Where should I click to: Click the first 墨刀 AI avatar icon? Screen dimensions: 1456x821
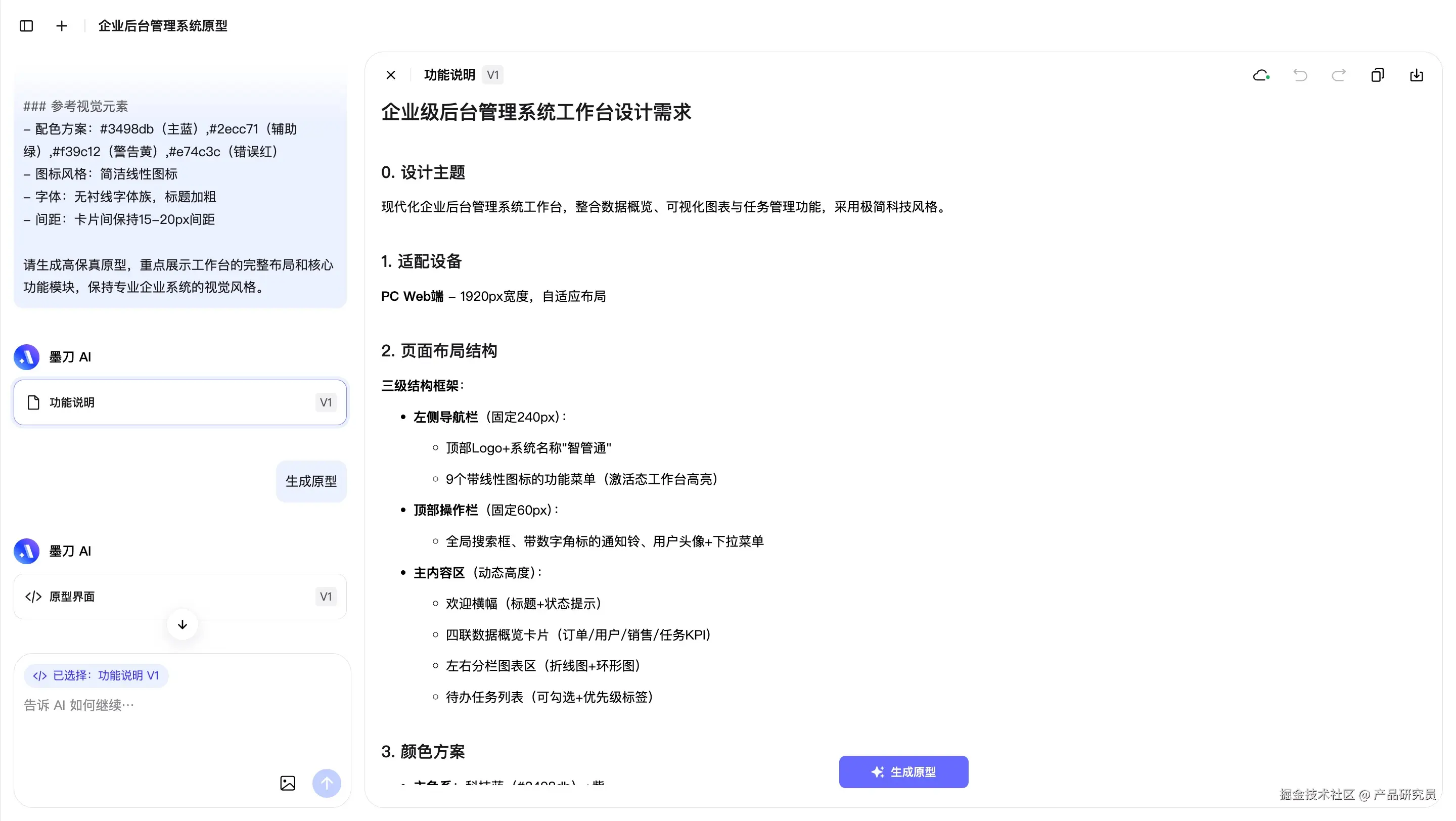click(27, 357)
